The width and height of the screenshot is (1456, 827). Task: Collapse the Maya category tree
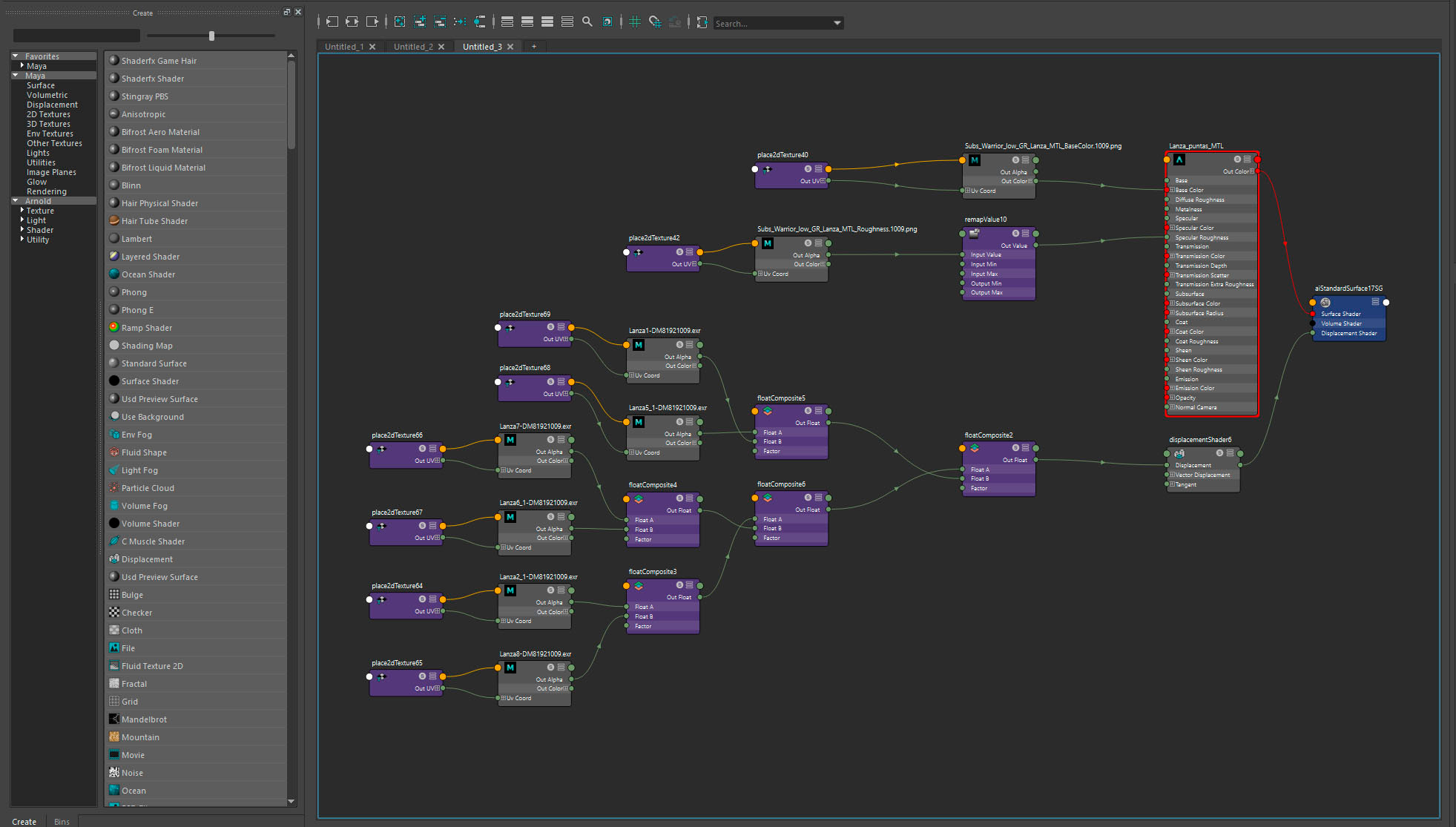point(16,76)
